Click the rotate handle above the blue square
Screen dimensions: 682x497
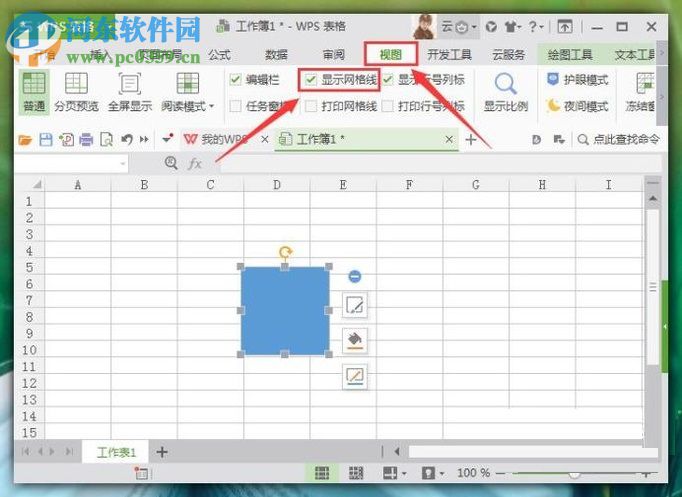[285, 252]
